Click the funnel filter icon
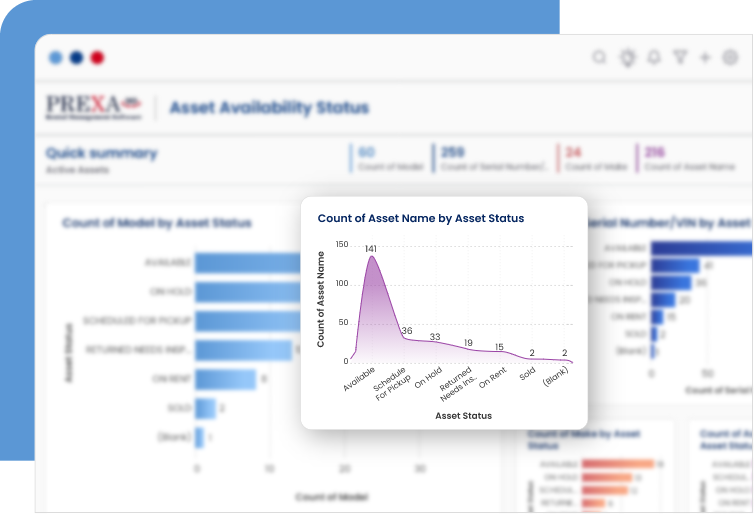 pos(680,58)
